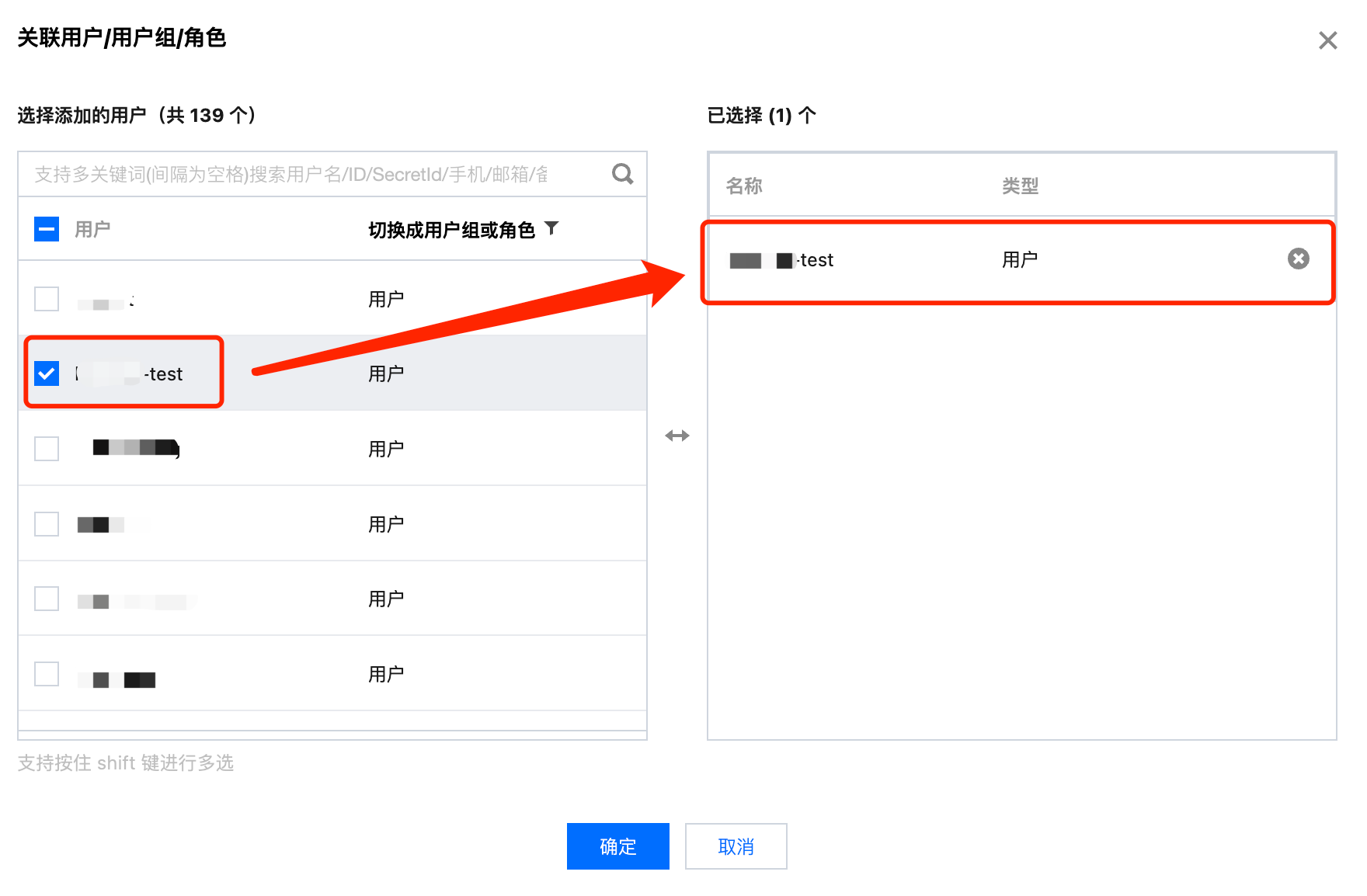The width and height of the screenshot is (1367, 896).
Task: Check the fourth user row checkbox
Action: [x=47, y=524]
